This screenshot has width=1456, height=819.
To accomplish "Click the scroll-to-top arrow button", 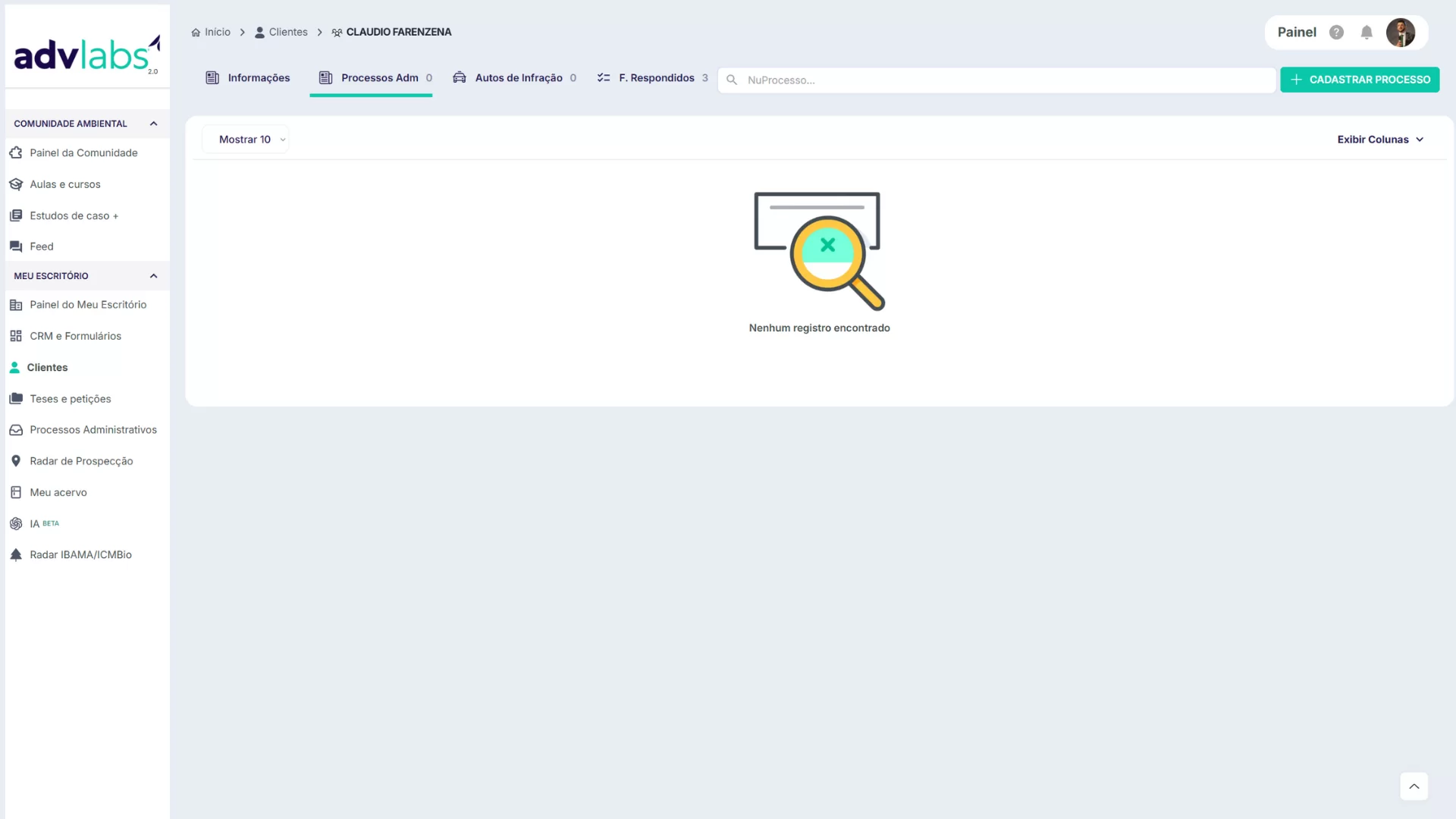I will (x=1414, y=786).
